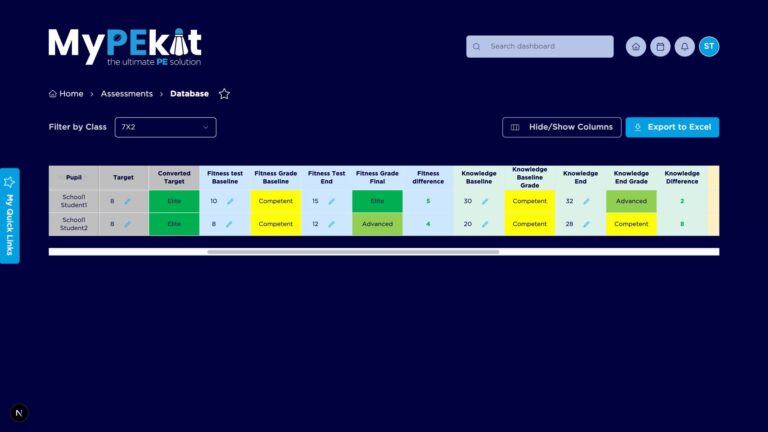Click Export to Excel button

pos(672,127)
